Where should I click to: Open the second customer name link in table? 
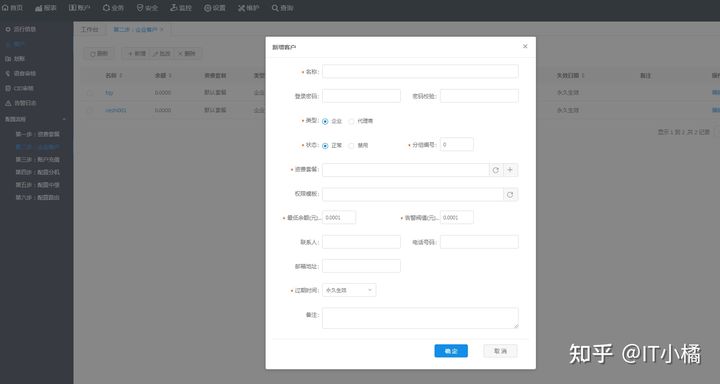click(x=116, y=110)
